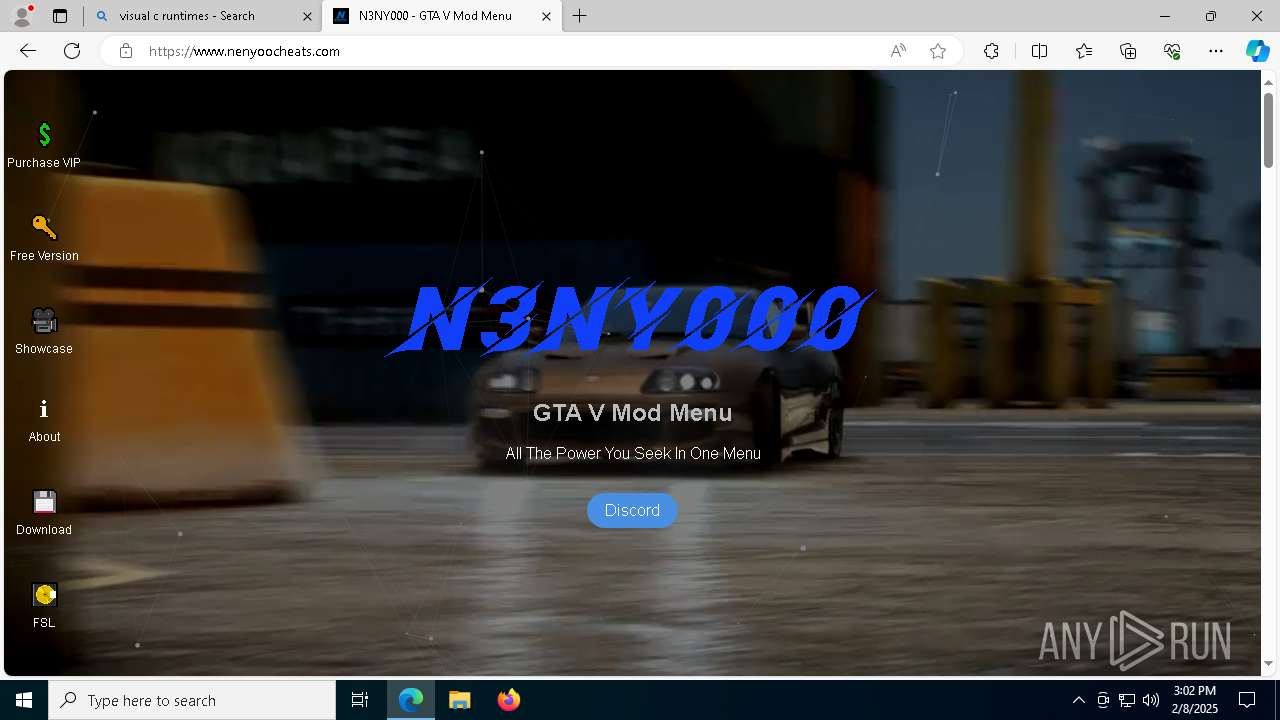
Task: Click the taskbar search box
Action: (x=192, y=700)
